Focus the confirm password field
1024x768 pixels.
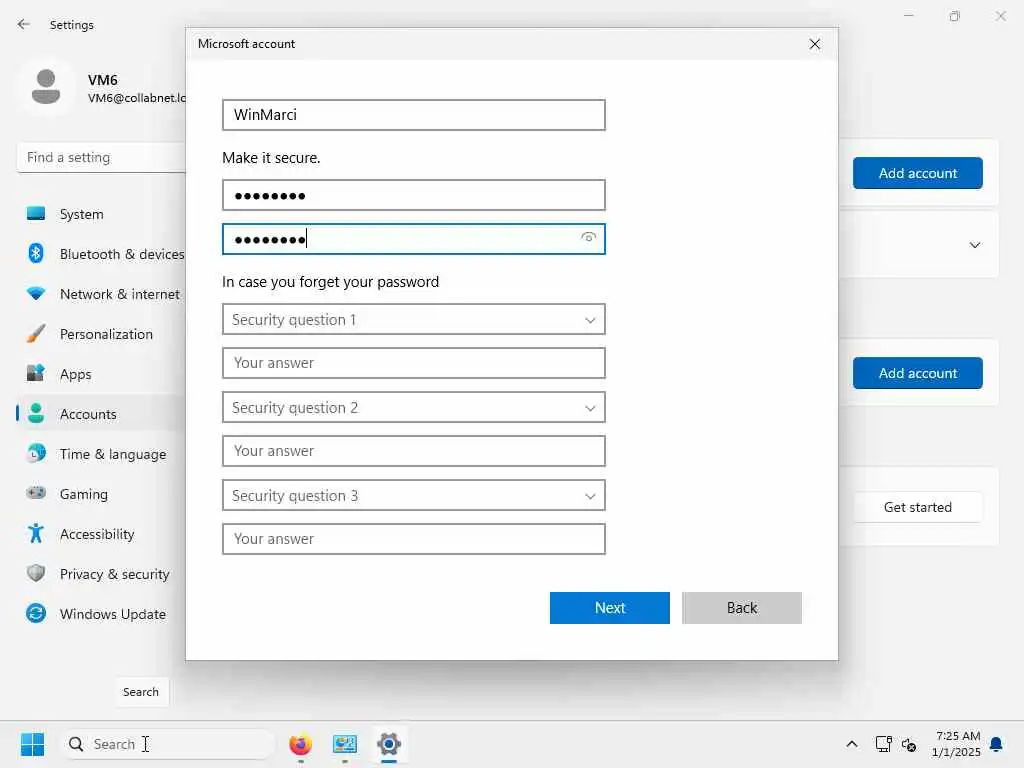pos(413,238)
